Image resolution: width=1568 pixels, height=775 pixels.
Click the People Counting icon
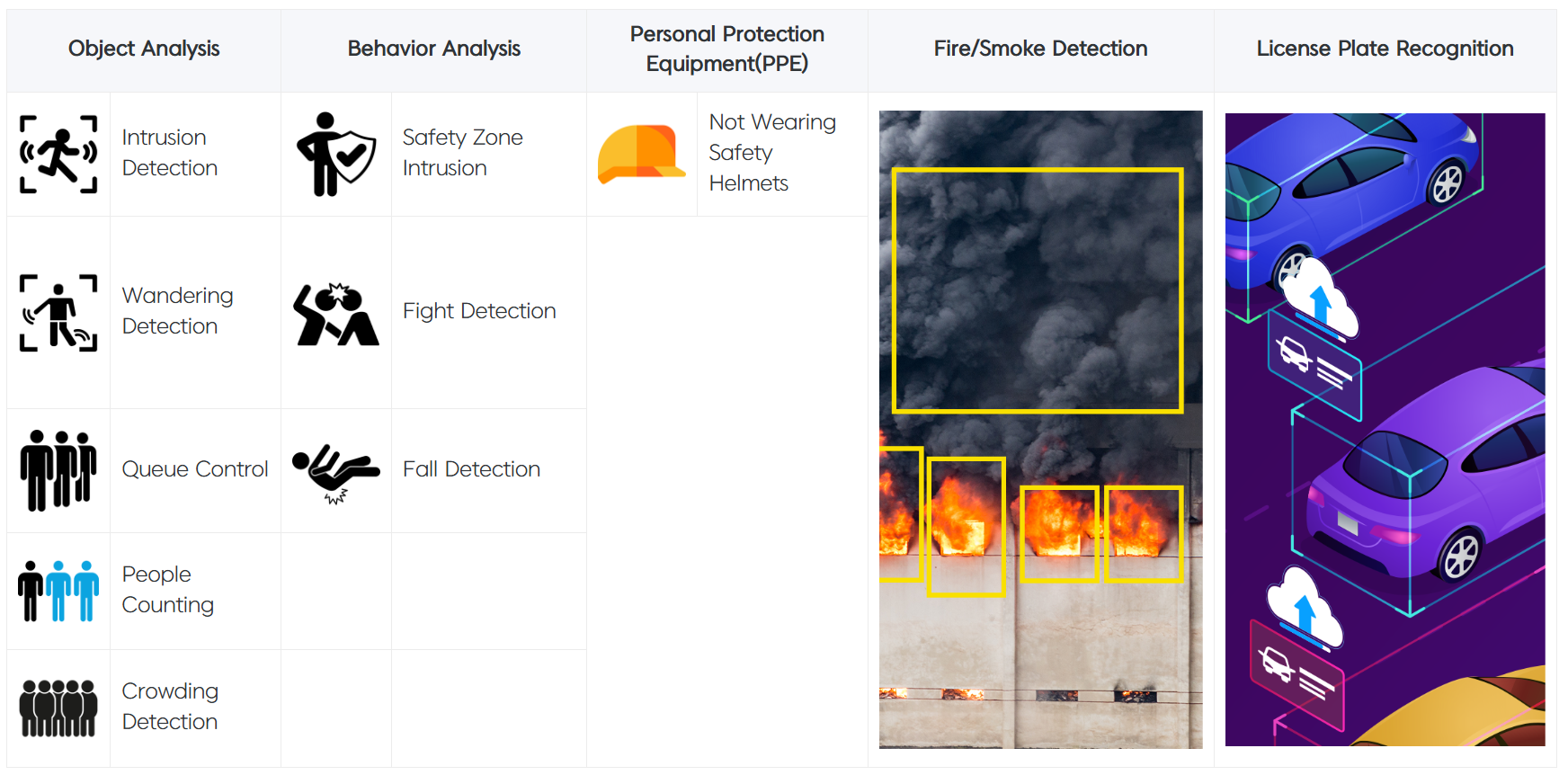(x=58, y=591)
